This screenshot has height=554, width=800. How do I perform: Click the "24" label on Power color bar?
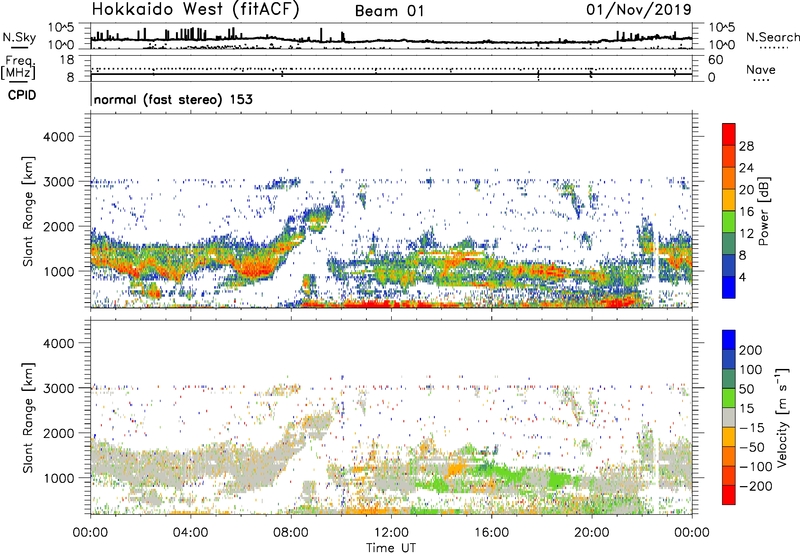(746, 168)
